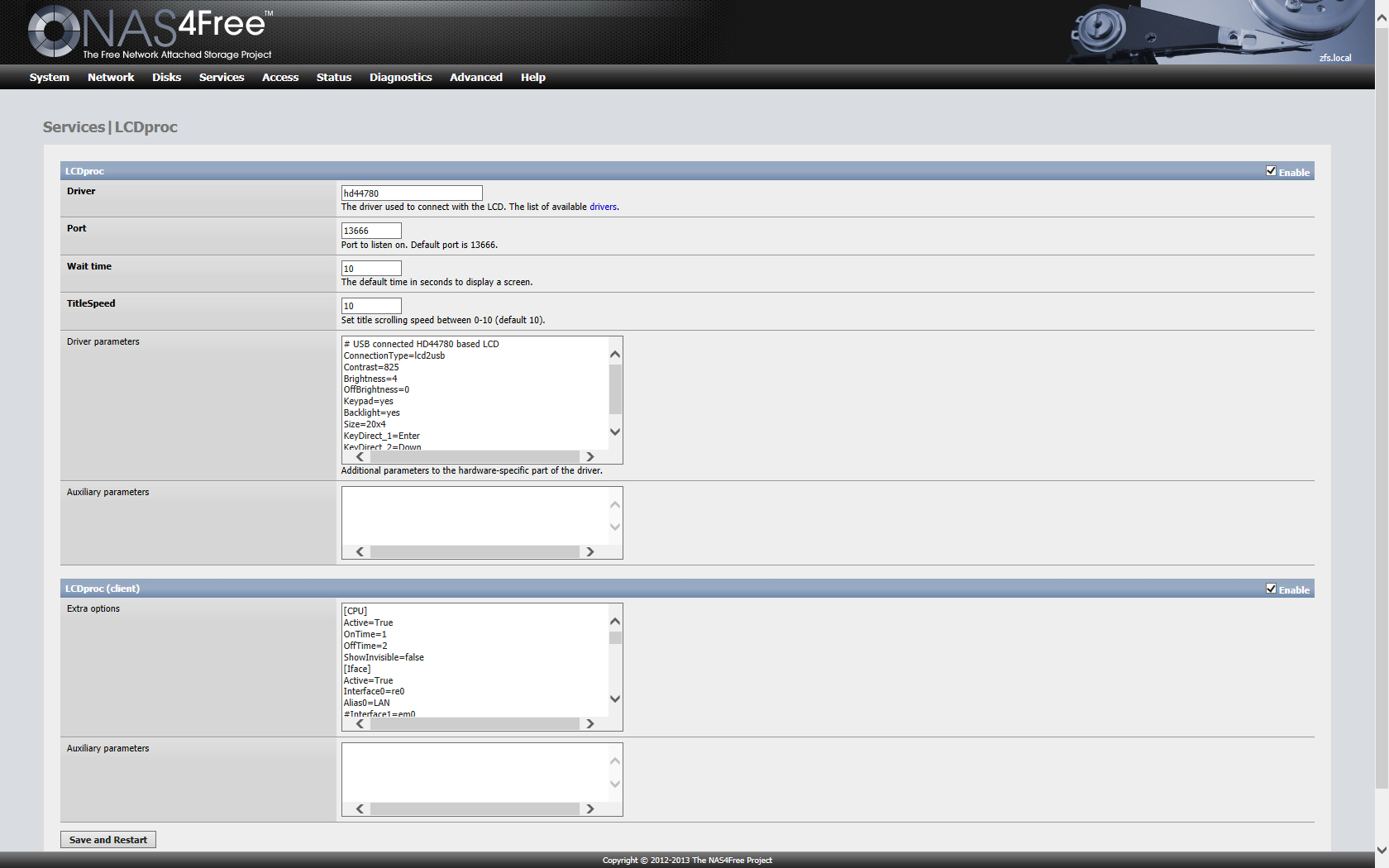1389x868 pixels.
Task: Expand the Advanced menu dropdown
Action: (x=475, y=77)
